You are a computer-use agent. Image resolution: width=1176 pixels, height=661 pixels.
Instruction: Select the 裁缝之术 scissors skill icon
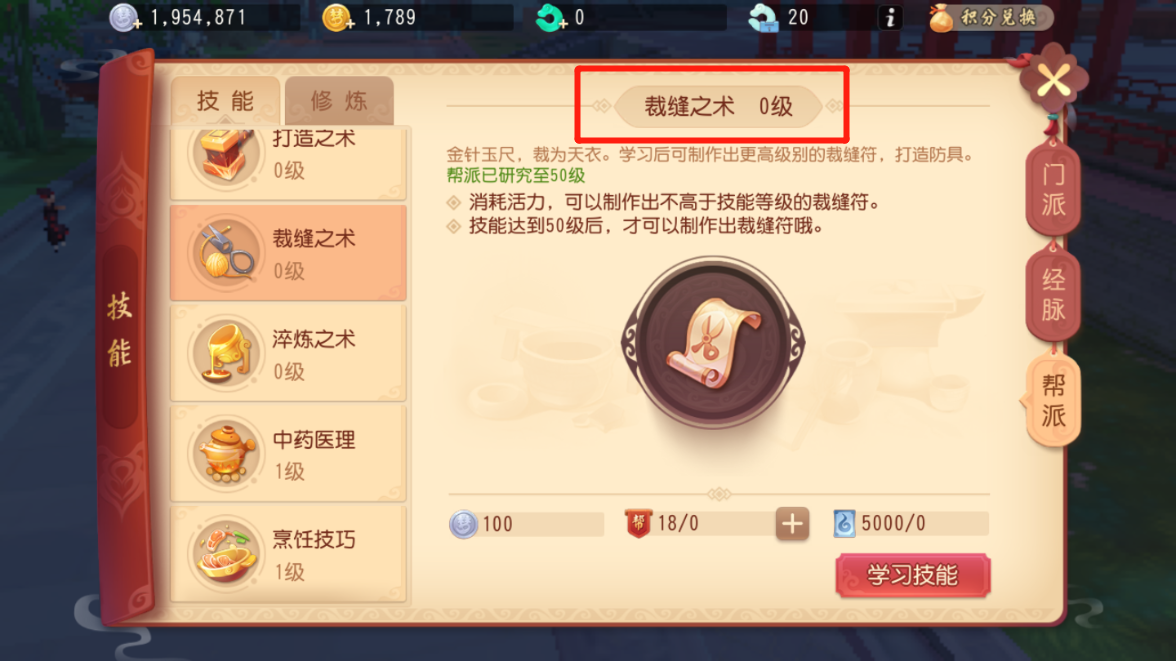coord(225,253)
